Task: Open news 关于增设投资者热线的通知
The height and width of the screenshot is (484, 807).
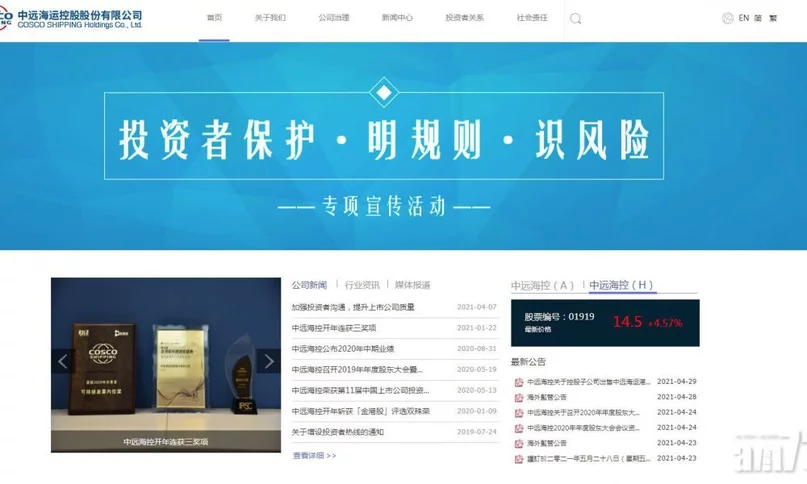Action: click(338, 432)
